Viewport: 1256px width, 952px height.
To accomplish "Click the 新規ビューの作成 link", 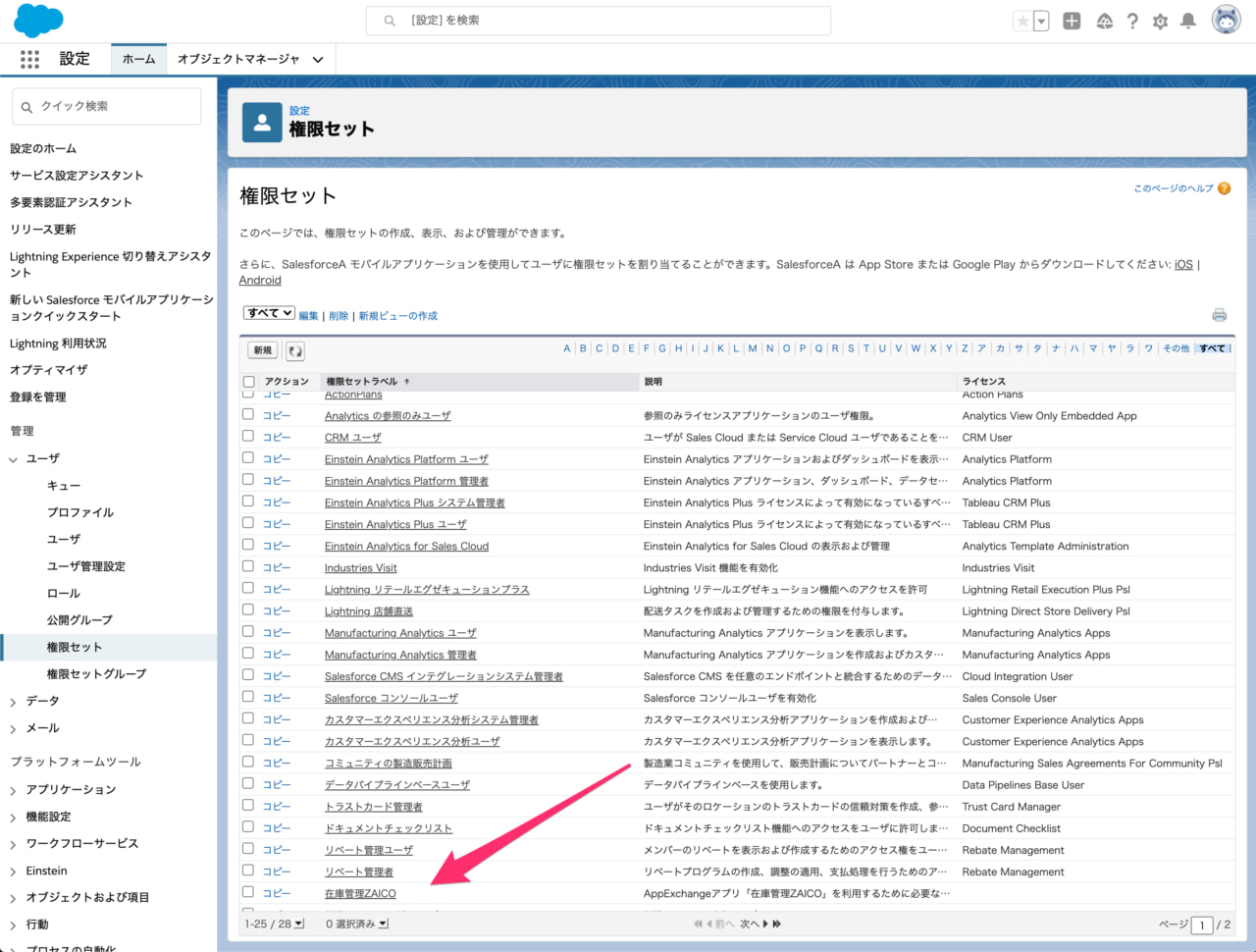I will (397, 316).
